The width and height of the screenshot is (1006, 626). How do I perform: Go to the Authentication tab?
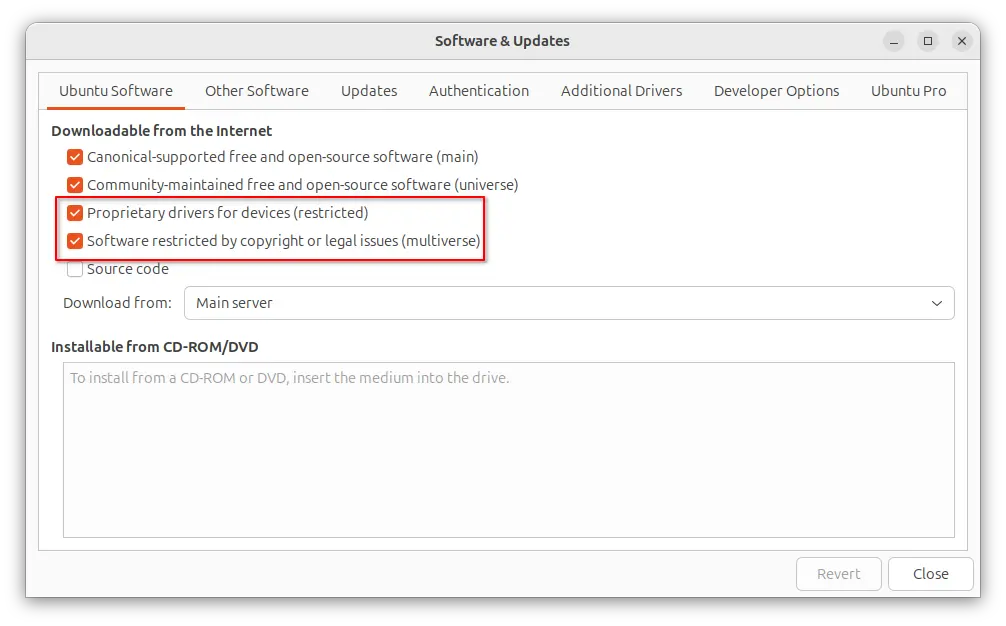tap(479, 91)
